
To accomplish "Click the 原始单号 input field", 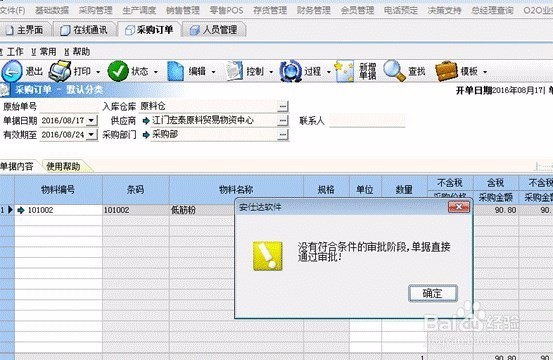I will (x=69, y=106).
